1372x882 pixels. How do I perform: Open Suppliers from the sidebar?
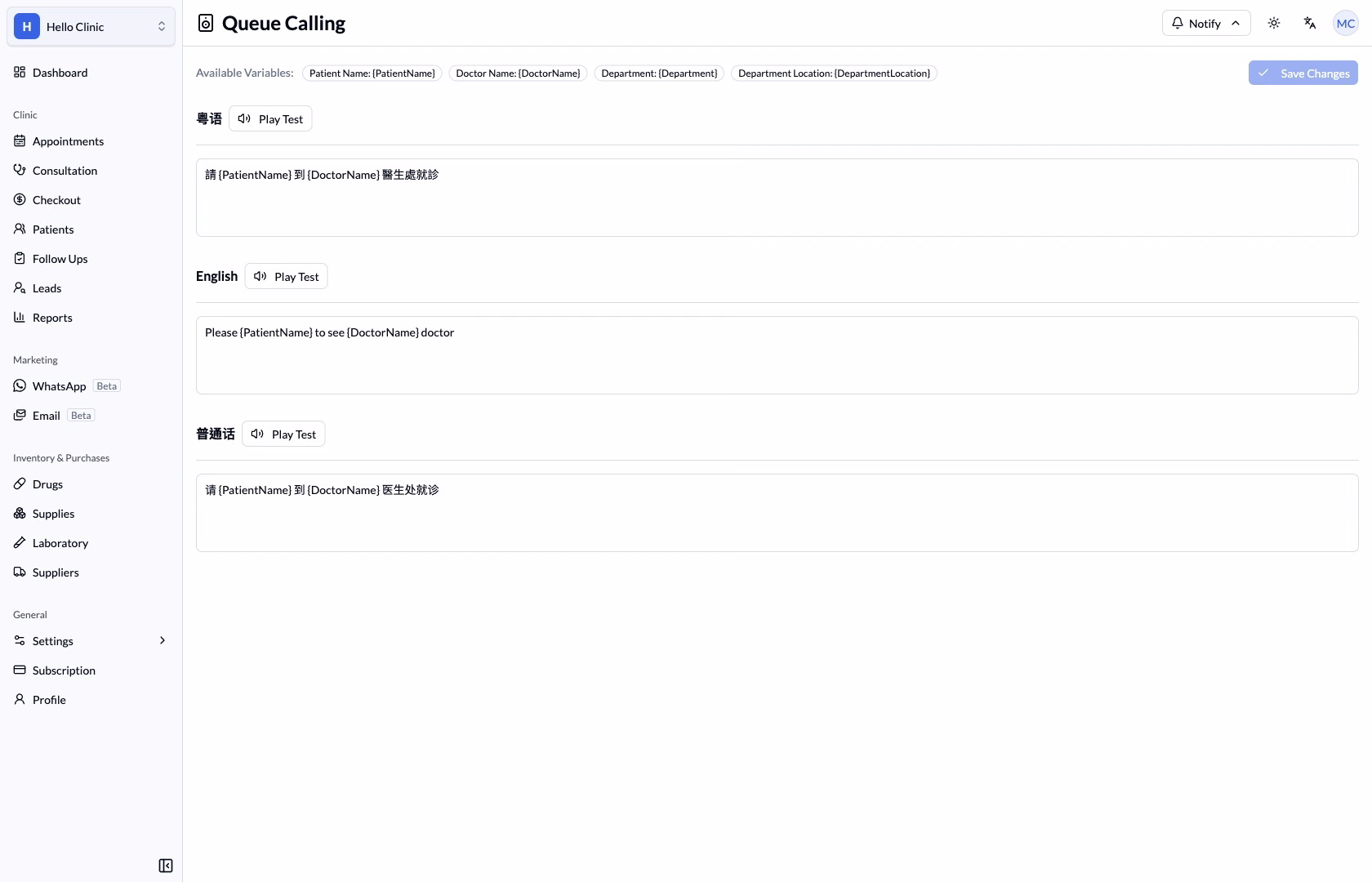click(91, 572)
